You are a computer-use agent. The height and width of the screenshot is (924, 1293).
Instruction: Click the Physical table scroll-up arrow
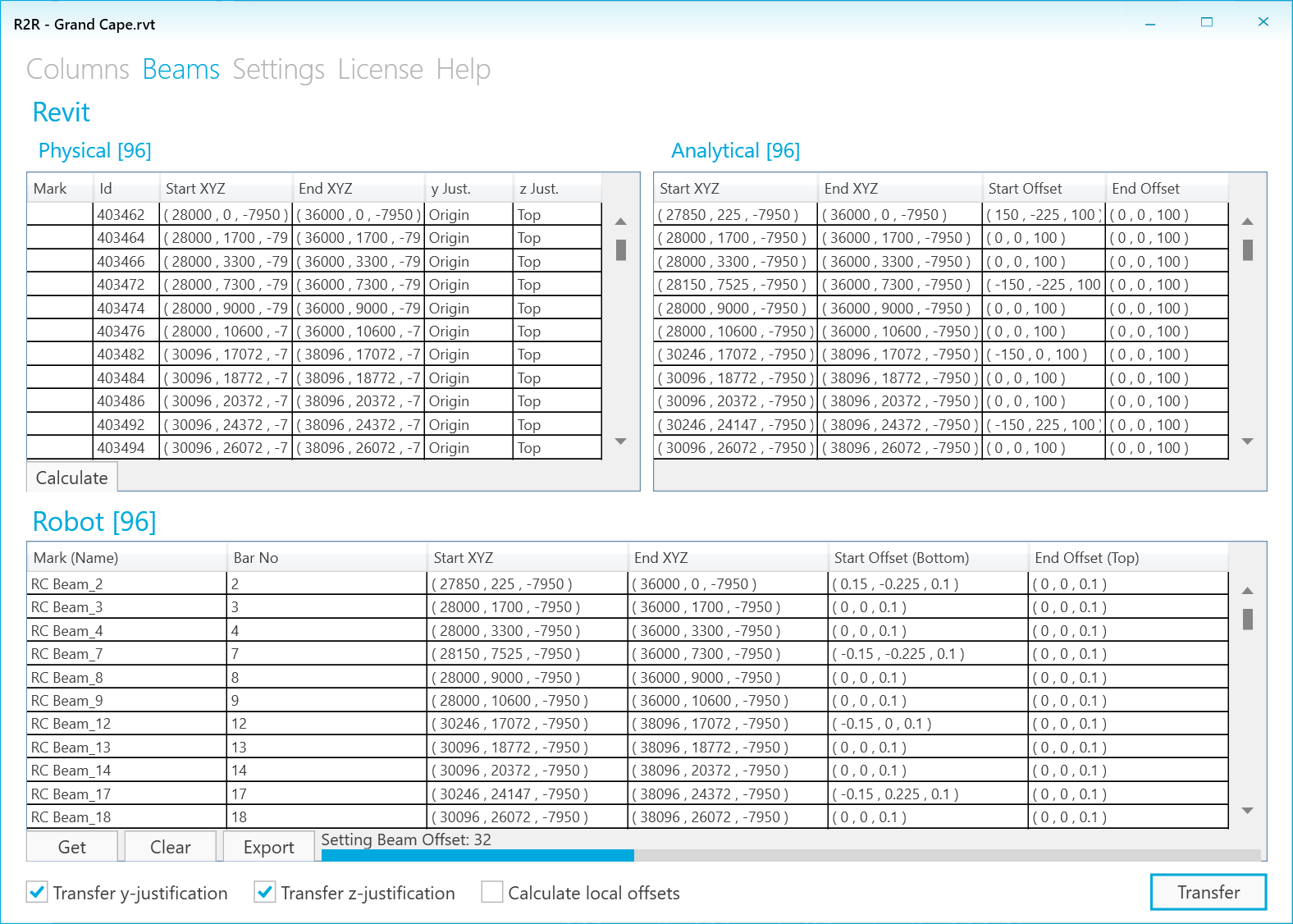621,222
